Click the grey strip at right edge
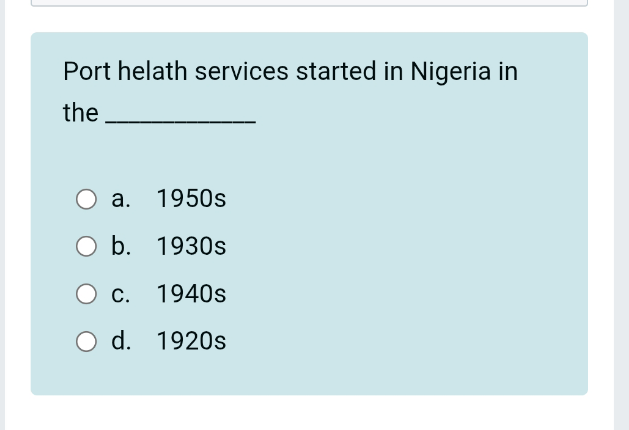Viewport: 629px width, 430px height. click(621, 215)
